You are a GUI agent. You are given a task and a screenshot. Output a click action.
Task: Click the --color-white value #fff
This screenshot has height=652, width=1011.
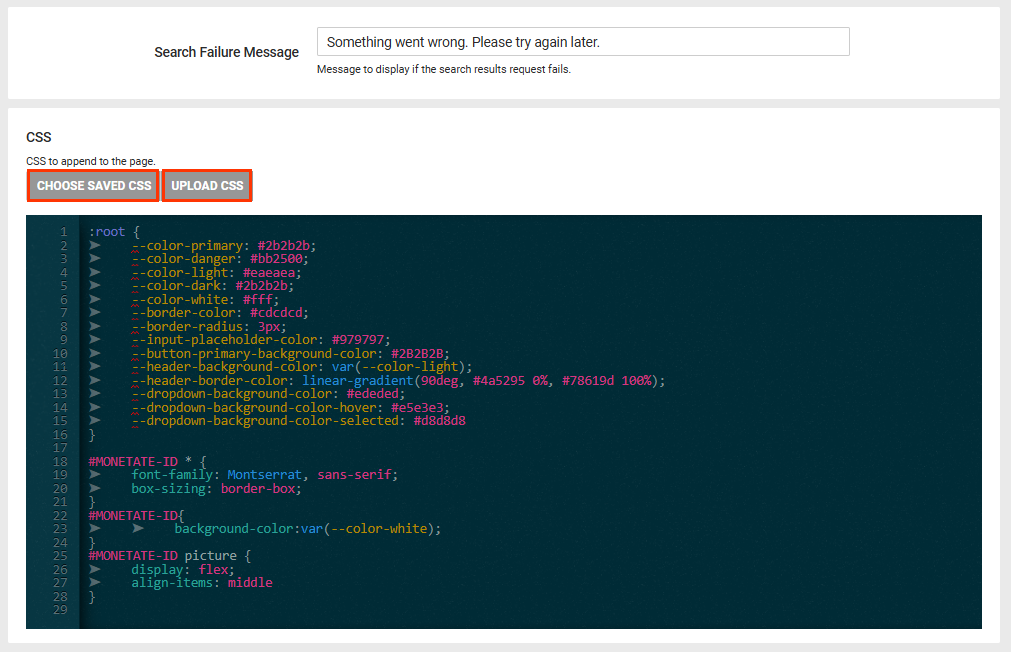click(x=258, y=300)
